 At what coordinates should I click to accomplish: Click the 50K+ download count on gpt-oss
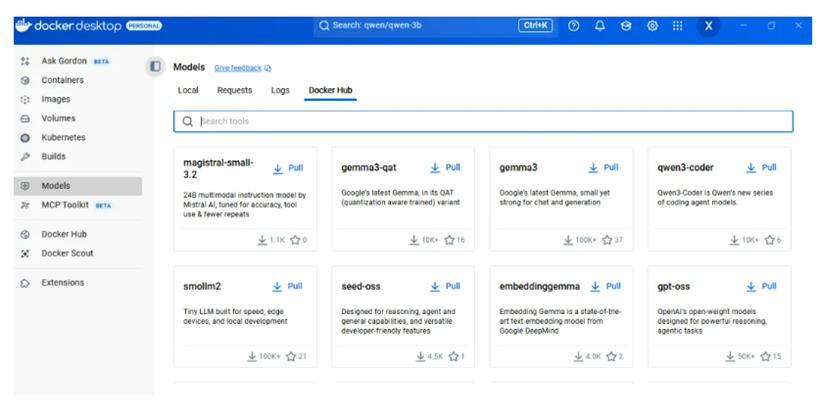(x=740, y=357)
